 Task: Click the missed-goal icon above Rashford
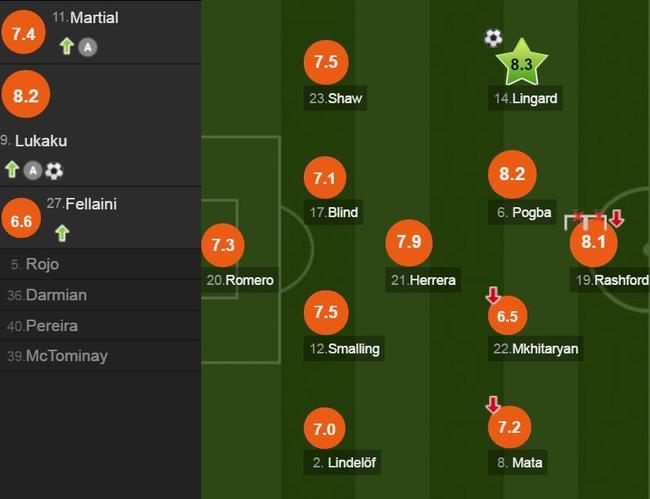click(585, 220)
